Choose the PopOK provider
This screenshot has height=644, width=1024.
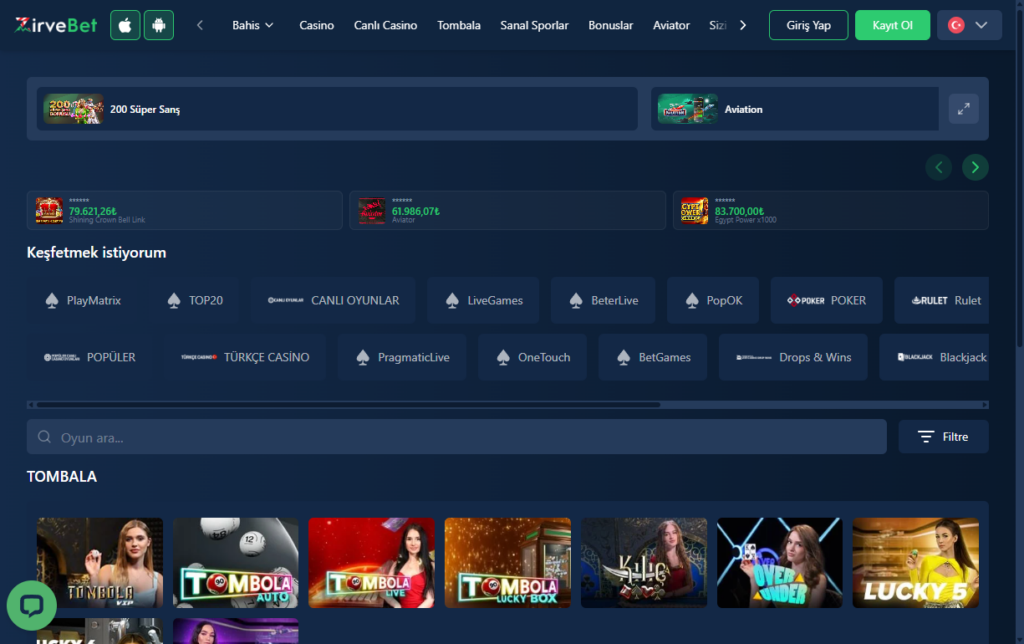pos(713,300)
